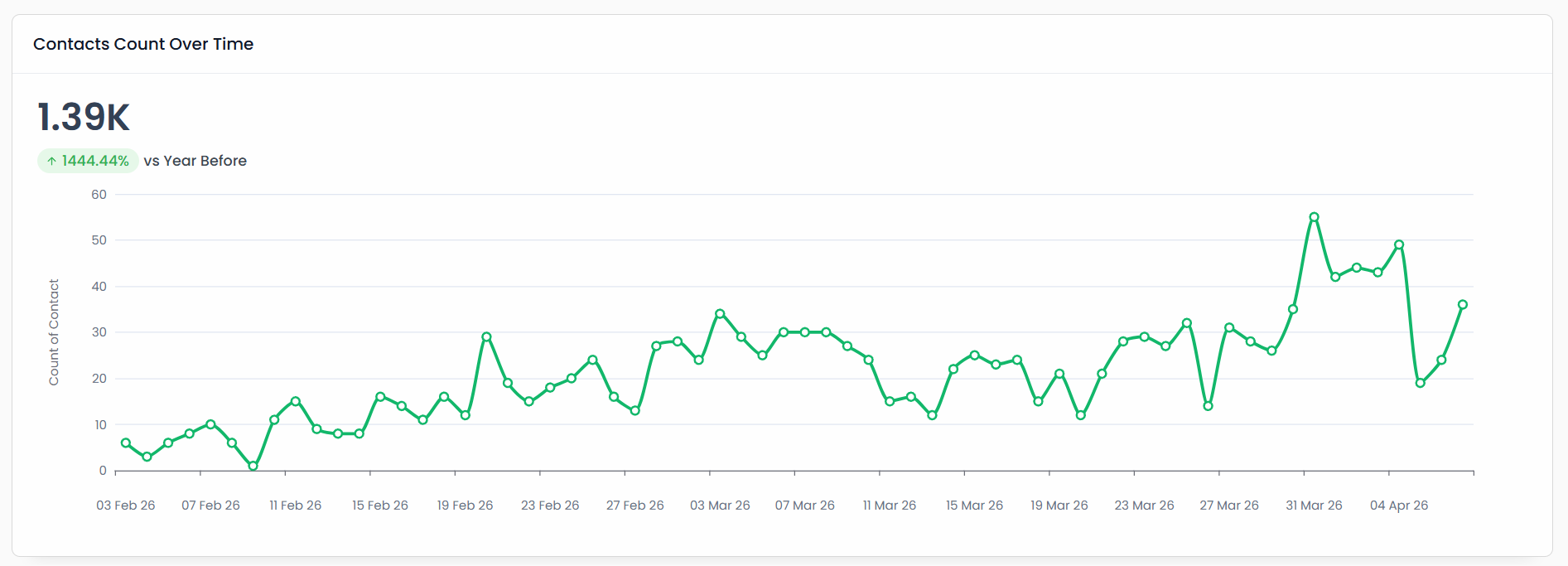Click the 23 Feb 26 x-axis label
The height and width of the screenshot is (566, 1568).
tap(550, 506)
